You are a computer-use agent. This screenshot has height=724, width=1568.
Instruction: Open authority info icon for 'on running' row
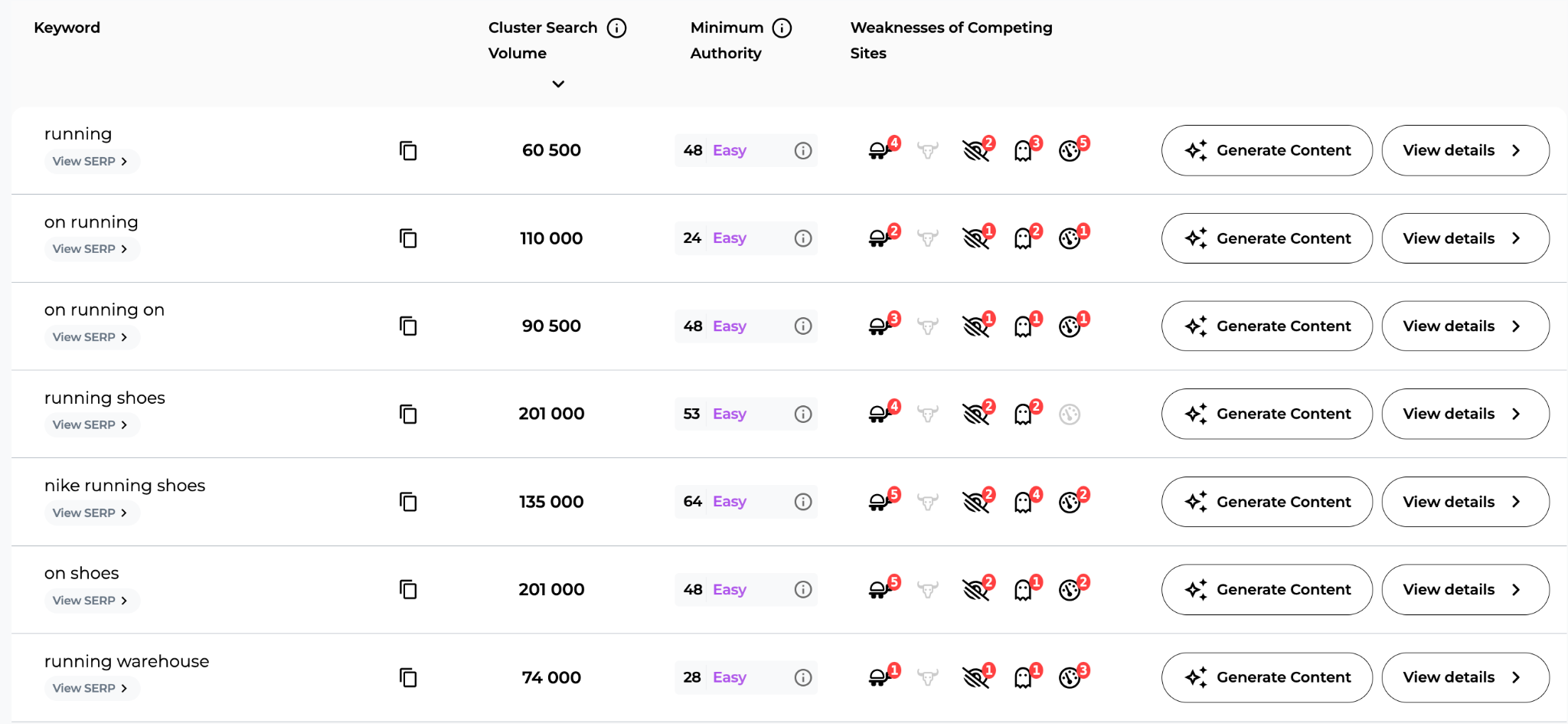tap(802, 238)
